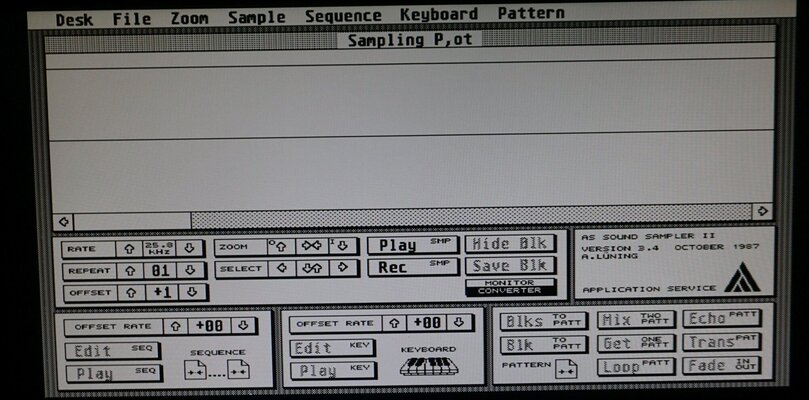Click the horizontal scrollbar right arrow
809x400 pixels.
click(x=762, y=211)
